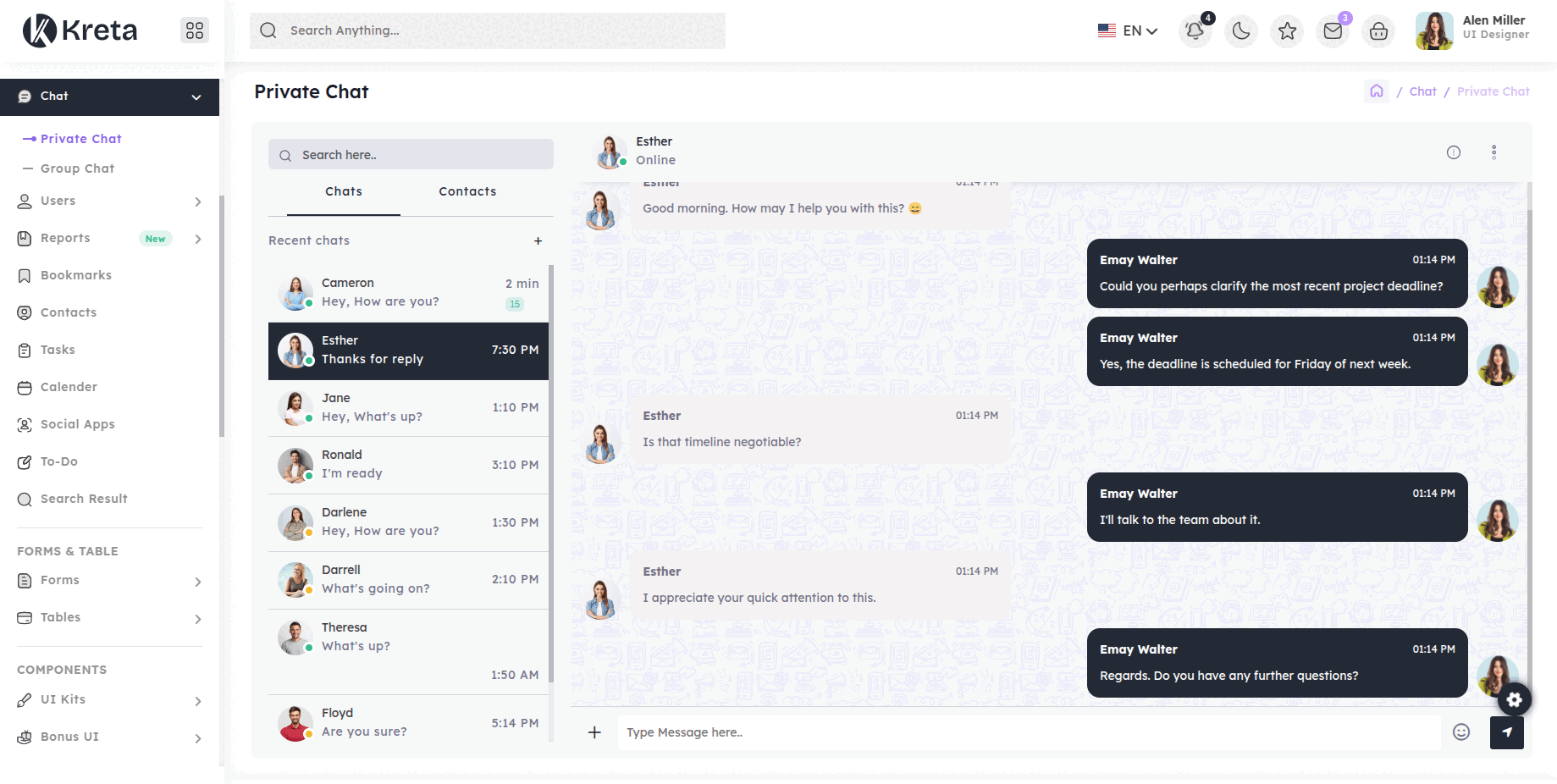This screenshot has height=784, width=1557.
Task: Open the emoji picker smiley icon
Action: (x=1461, y=732)
